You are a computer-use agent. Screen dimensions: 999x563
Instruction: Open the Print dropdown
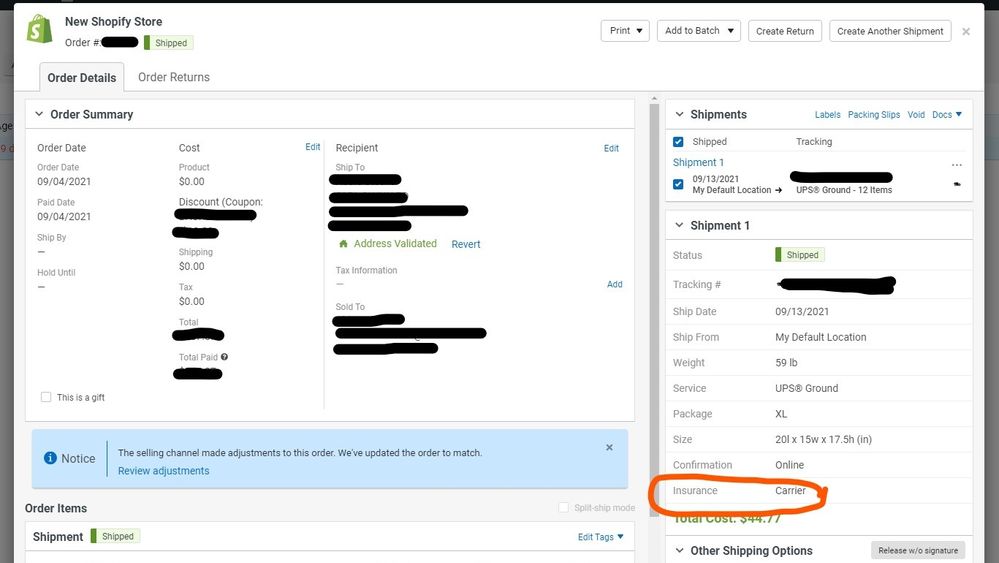click(x=625, y=31)
